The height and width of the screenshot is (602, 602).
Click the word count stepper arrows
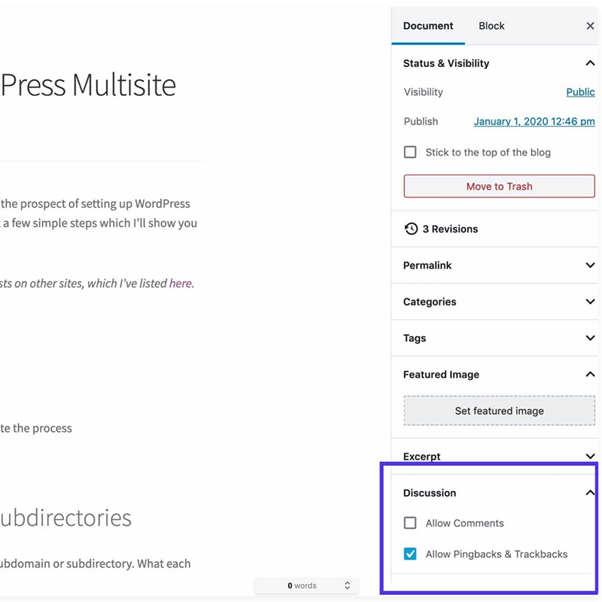tap(347, 585)
